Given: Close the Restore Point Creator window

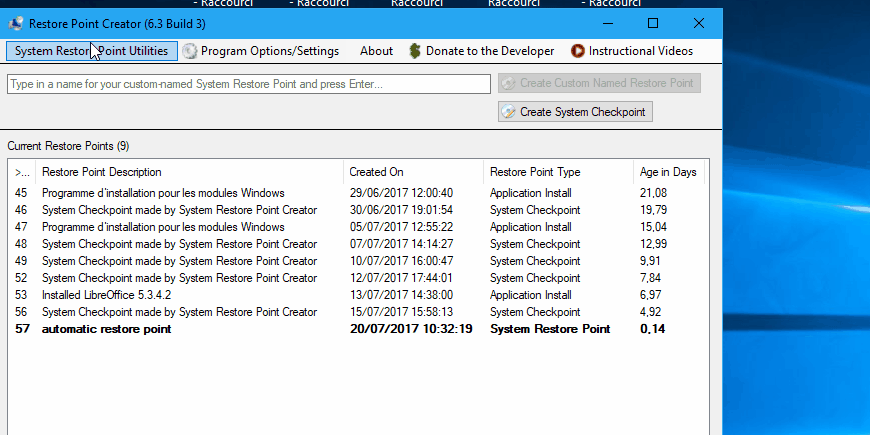Looking at the screenshot, I should tap(699, 23).
